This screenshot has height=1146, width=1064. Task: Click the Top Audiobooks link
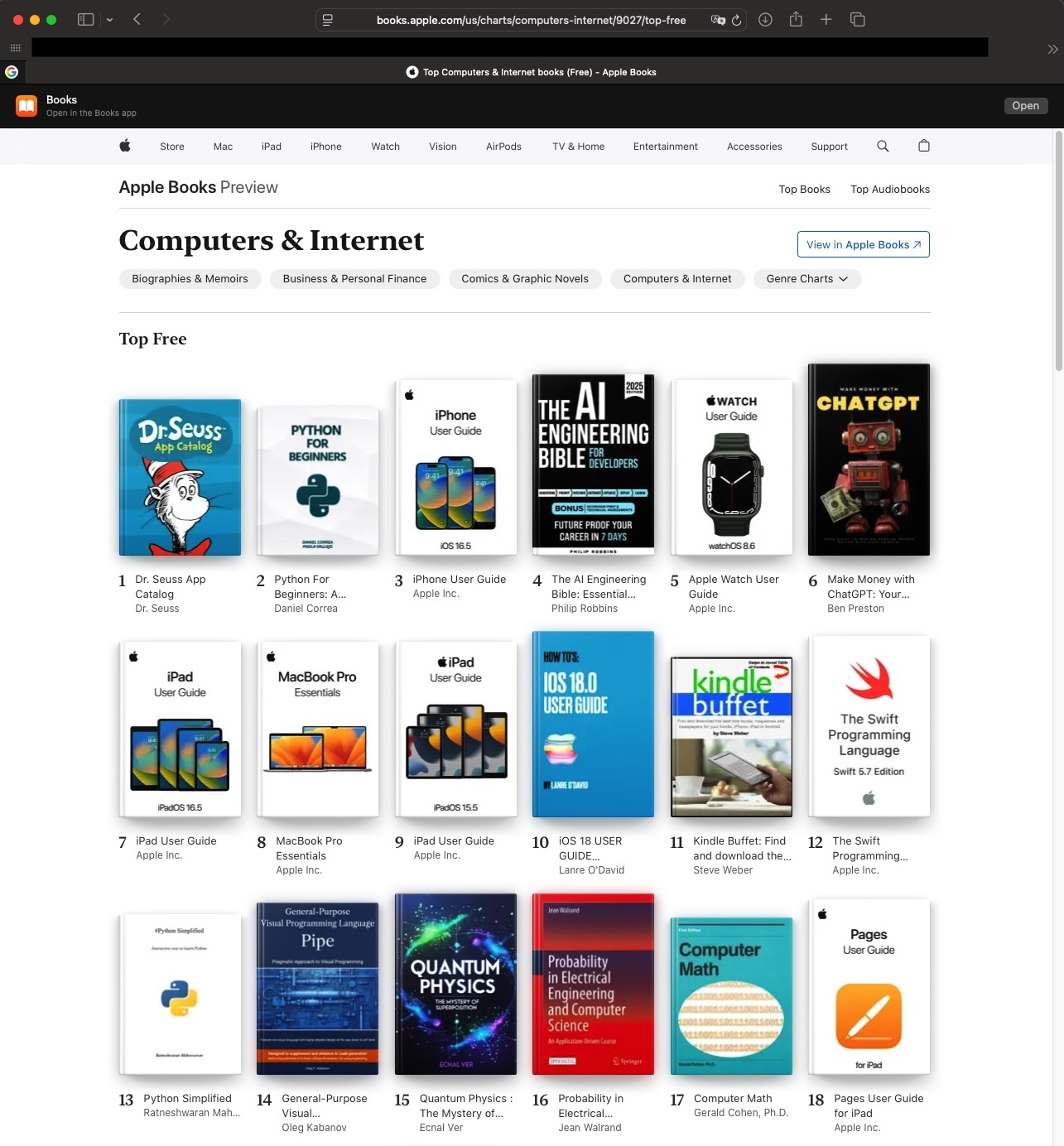pos(890,190)
